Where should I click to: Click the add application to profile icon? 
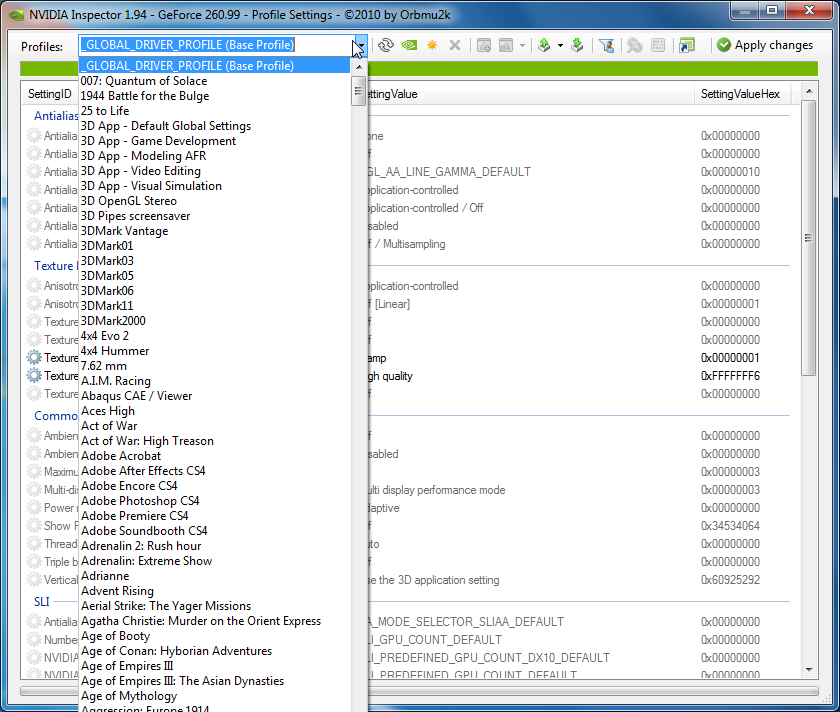tap(484, 45)
